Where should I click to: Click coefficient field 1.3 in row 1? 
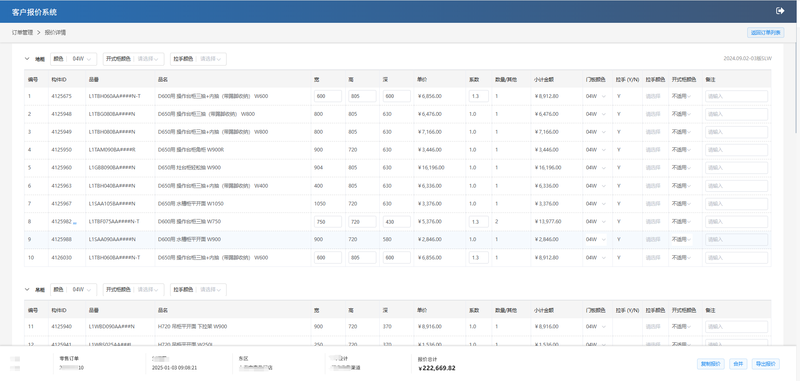click(x=478, y=96)
